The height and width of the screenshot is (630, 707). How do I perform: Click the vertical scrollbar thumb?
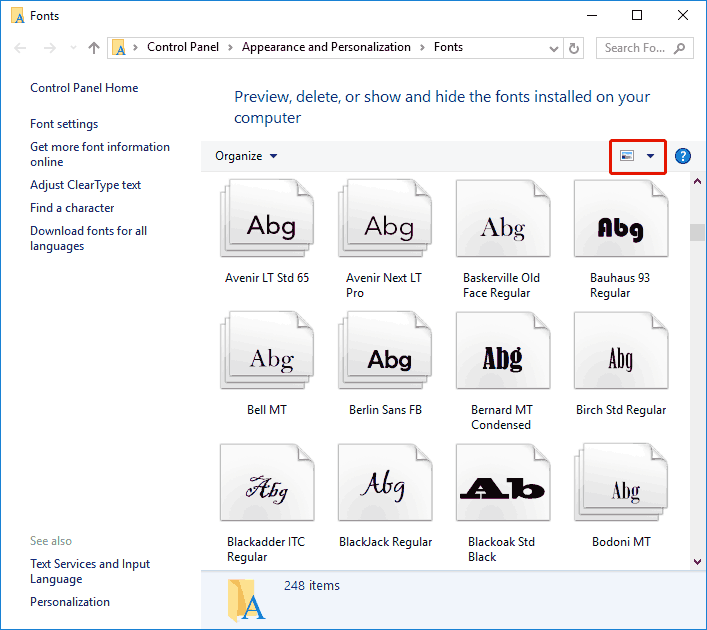(x=697, y=232)
